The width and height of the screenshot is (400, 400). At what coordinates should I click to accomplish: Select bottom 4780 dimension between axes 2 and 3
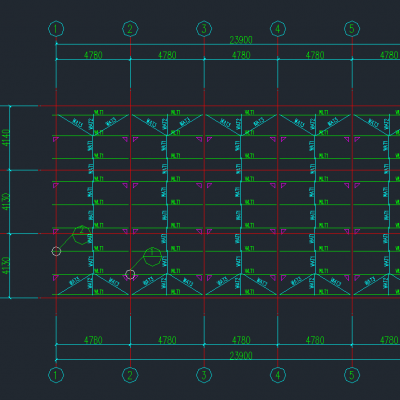tap(167, 340)
